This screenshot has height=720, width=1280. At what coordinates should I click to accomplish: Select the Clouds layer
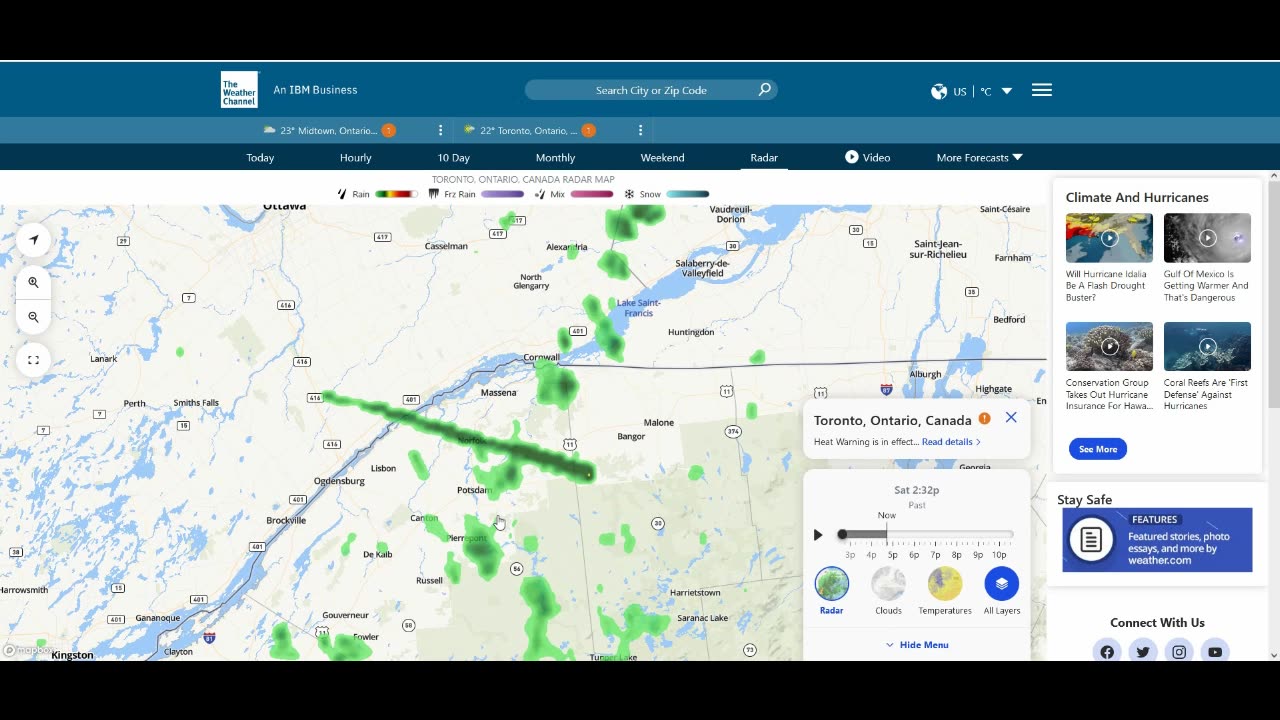888,584
